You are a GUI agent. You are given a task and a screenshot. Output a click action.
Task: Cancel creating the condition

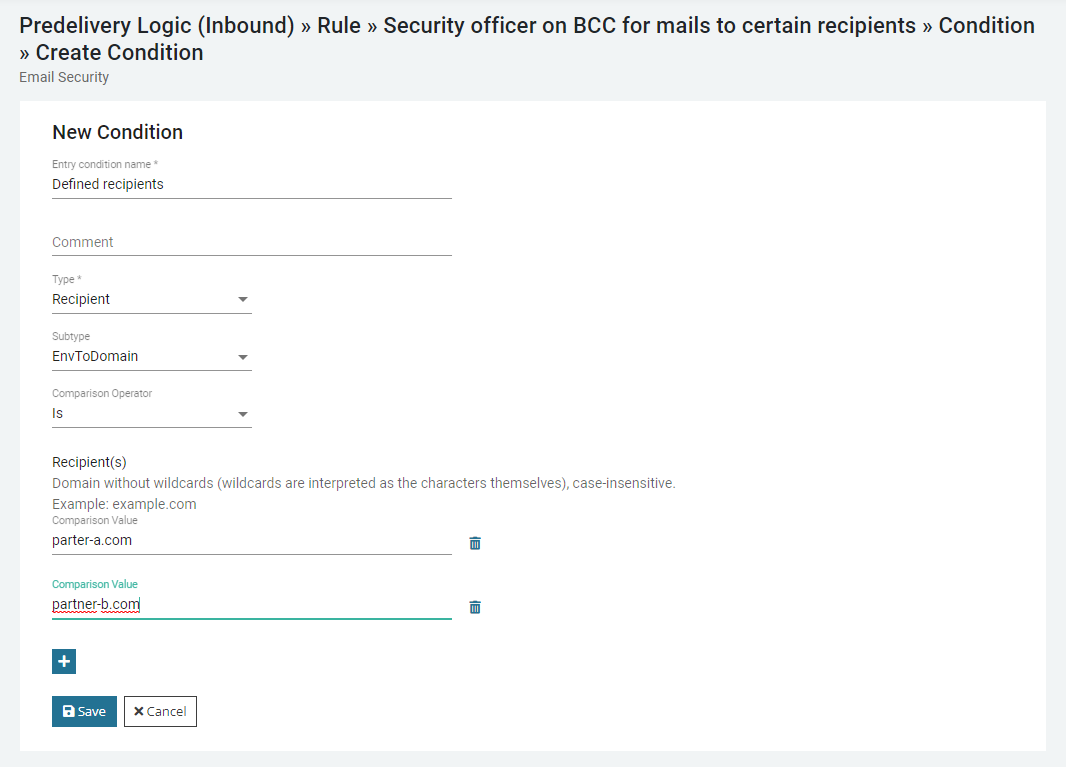(x=160, y=712)
